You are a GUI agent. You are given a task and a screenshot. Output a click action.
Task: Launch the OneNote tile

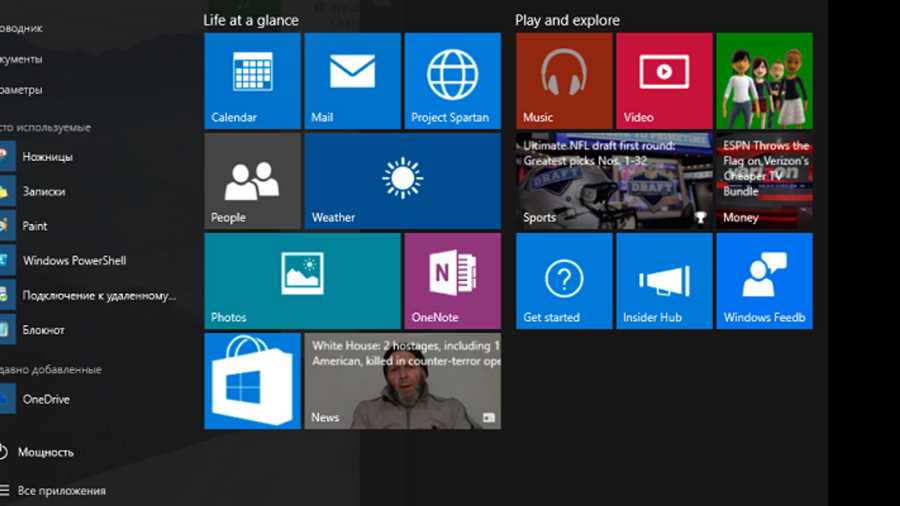[452, 281]
